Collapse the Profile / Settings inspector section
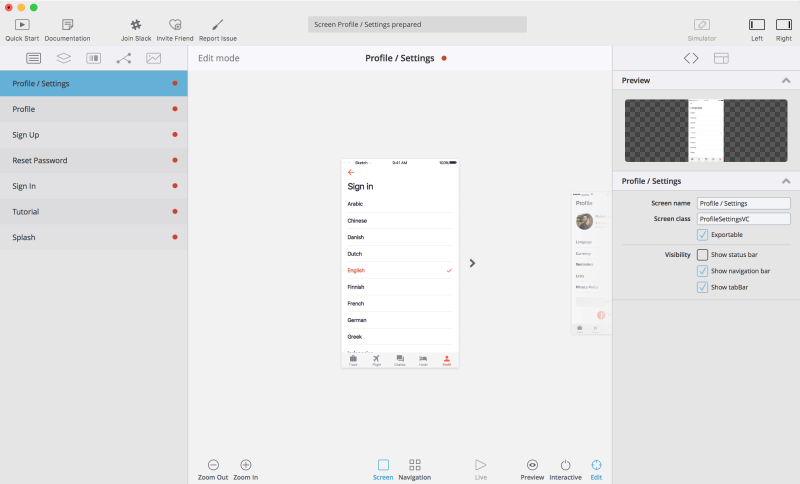The width and height of the screenshot is (800, 484). (x=786, y=181)
